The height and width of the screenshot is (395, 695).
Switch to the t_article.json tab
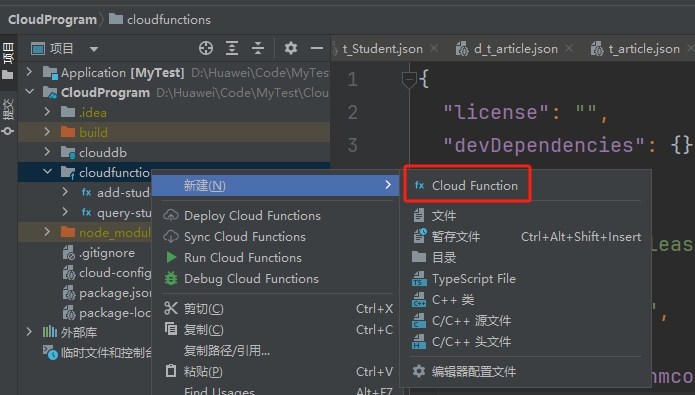[x=644, y=49]
